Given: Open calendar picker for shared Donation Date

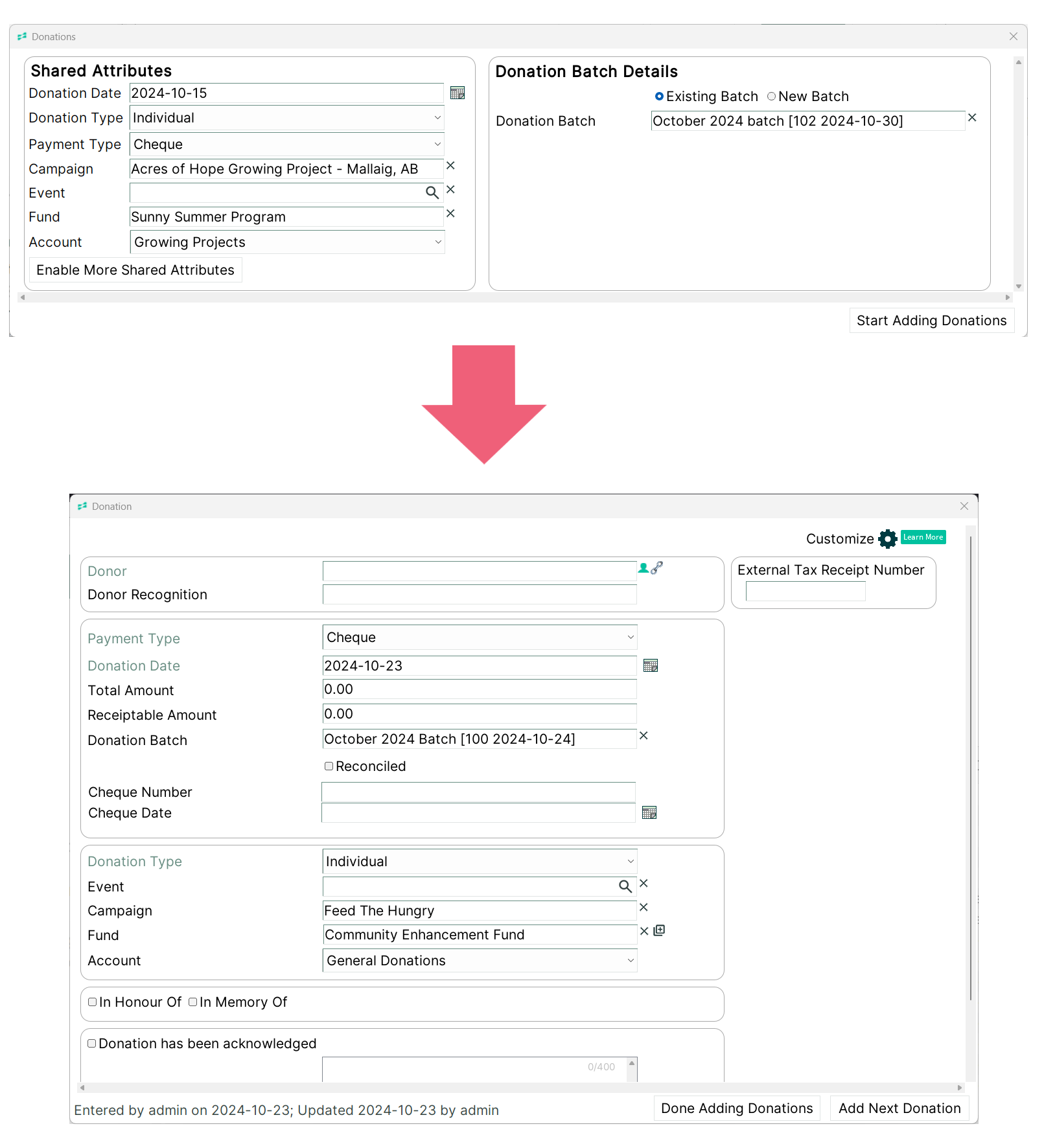Looking at the screenshot, I should click(x=457, y=93).
